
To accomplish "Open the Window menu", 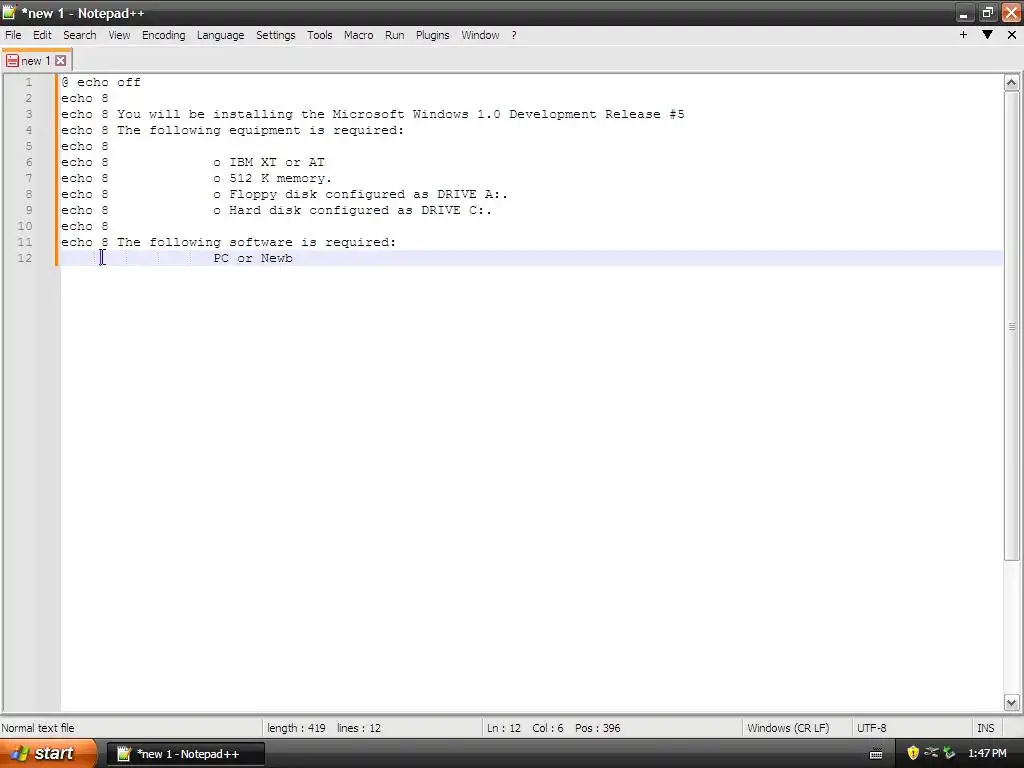I will (480, 35).
